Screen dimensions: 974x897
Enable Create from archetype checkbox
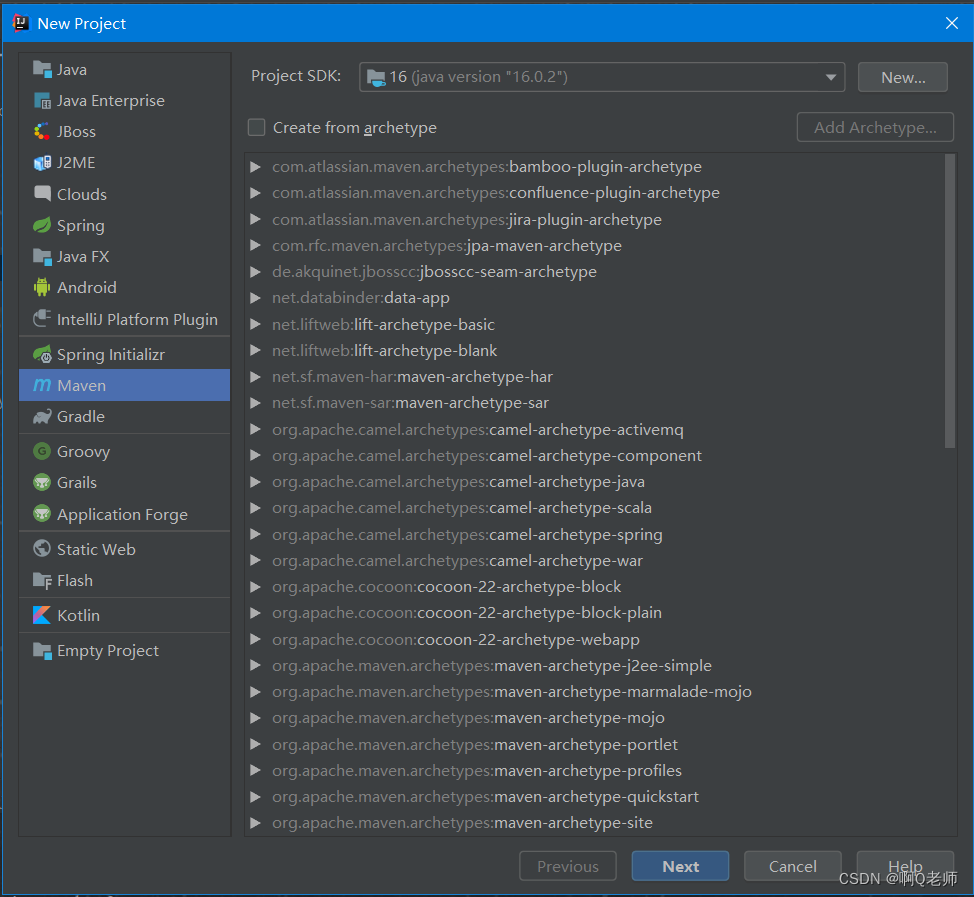pos(257,127)
